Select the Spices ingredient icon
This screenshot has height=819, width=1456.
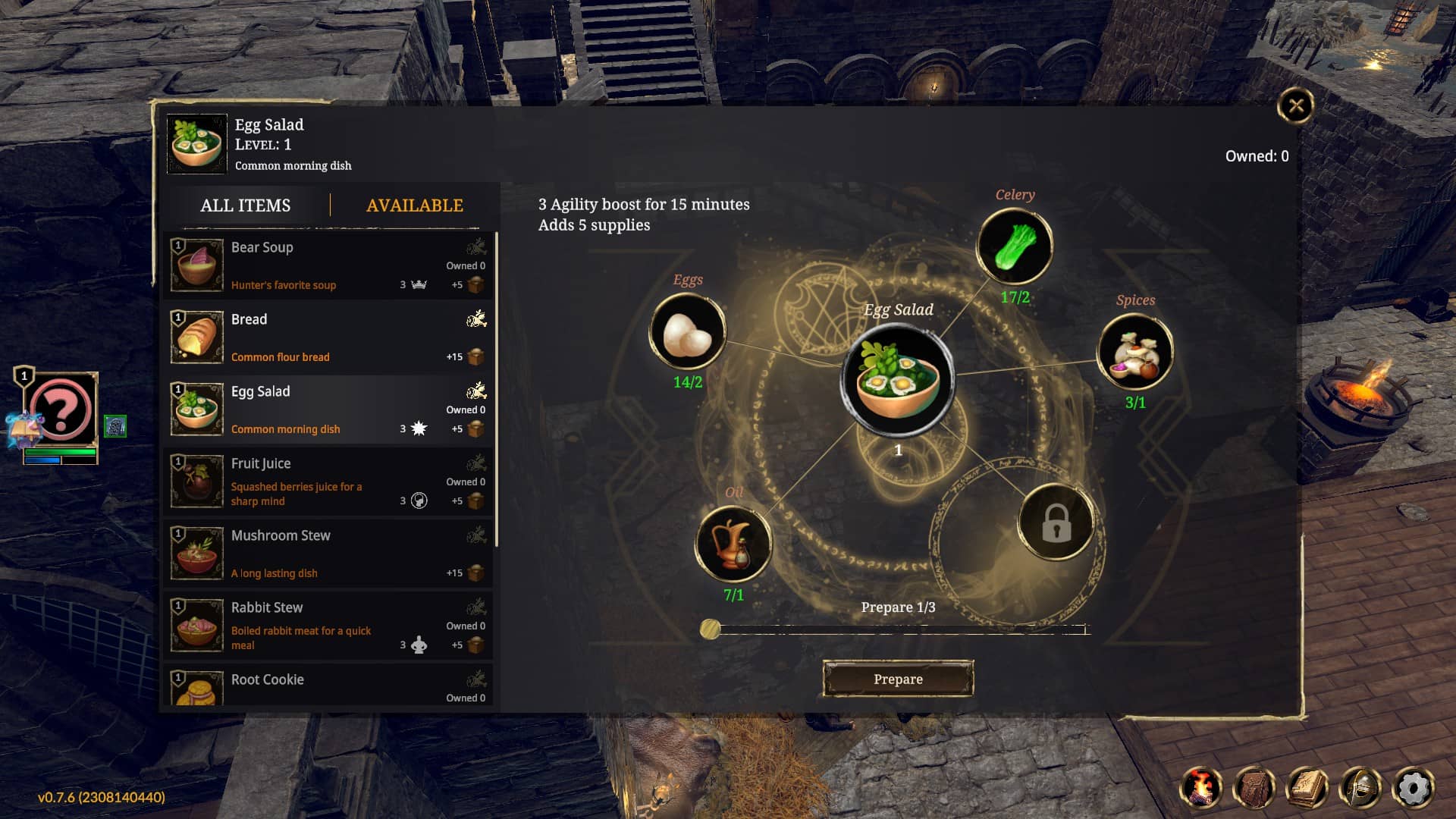(x=1135, y=352)
